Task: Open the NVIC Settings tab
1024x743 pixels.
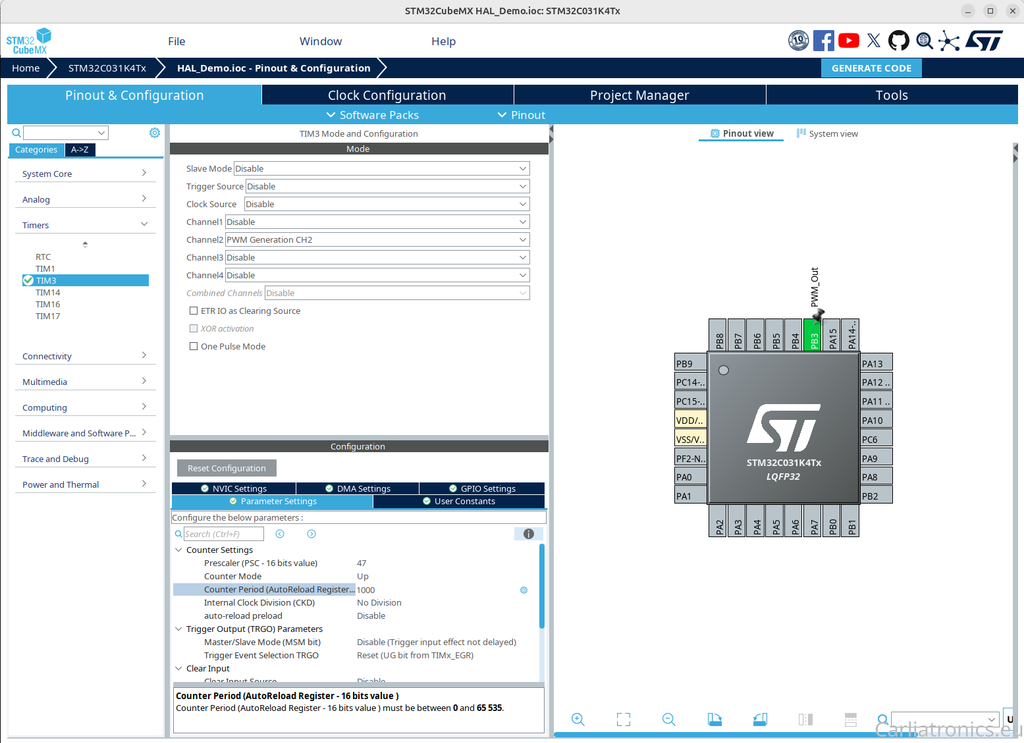Action: click(x=233, y=487)
